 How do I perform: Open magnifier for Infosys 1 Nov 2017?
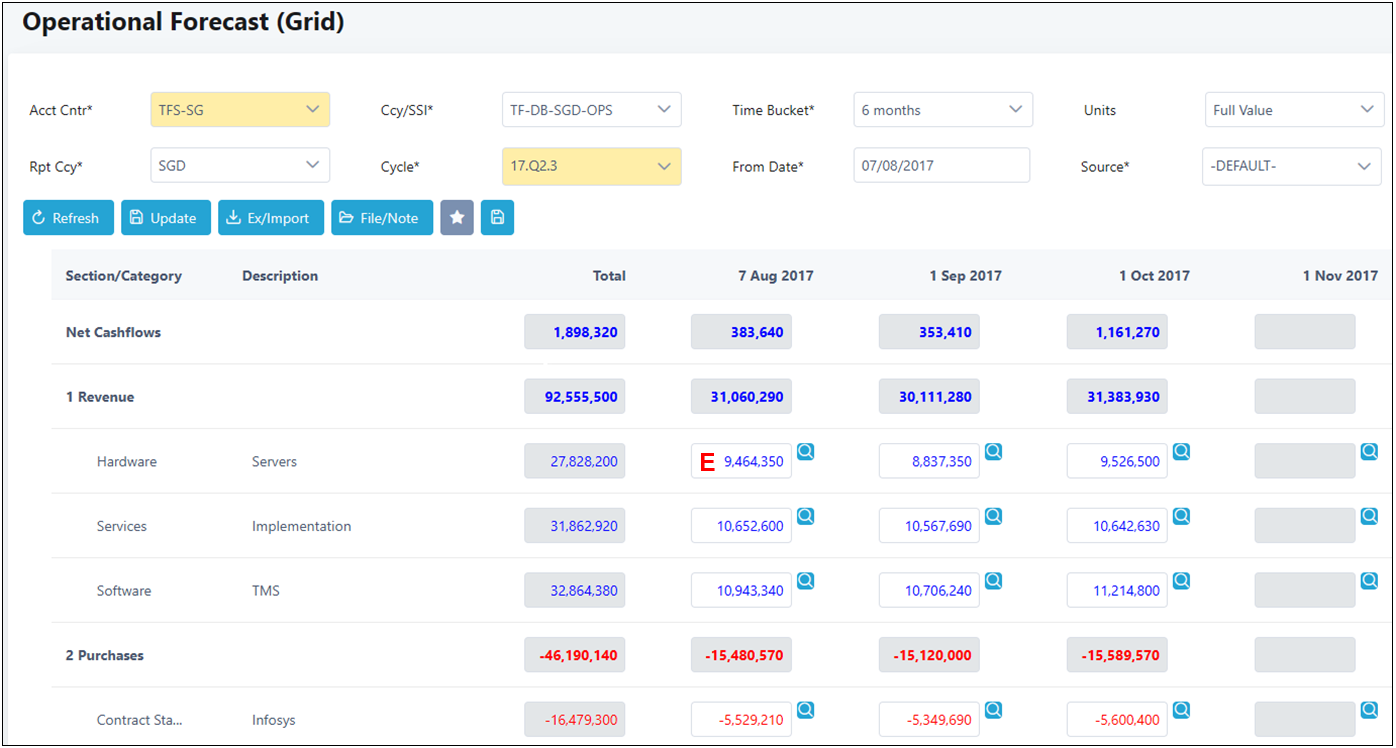tap(1369, 710)
